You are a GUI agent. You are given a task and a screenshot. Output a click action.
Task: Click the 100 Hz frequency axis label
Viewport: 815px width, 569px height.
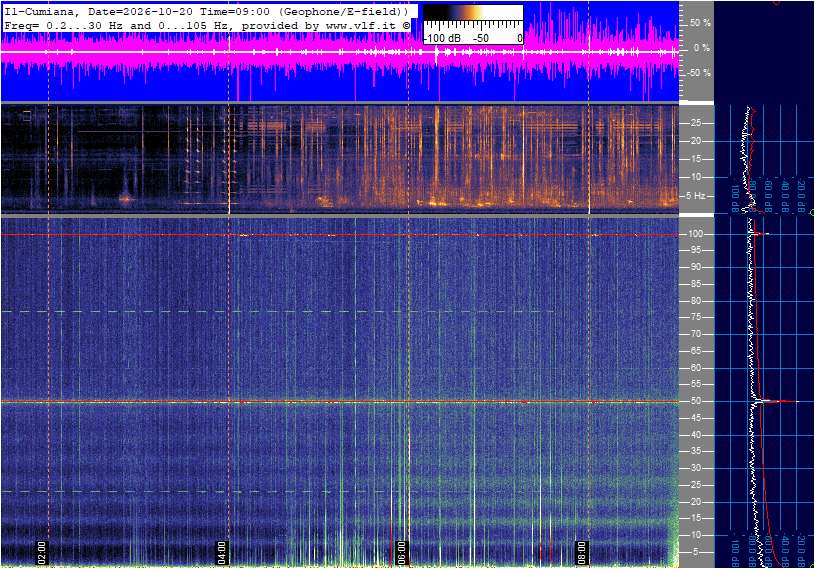pyautogui.click(x=695, y=234)
